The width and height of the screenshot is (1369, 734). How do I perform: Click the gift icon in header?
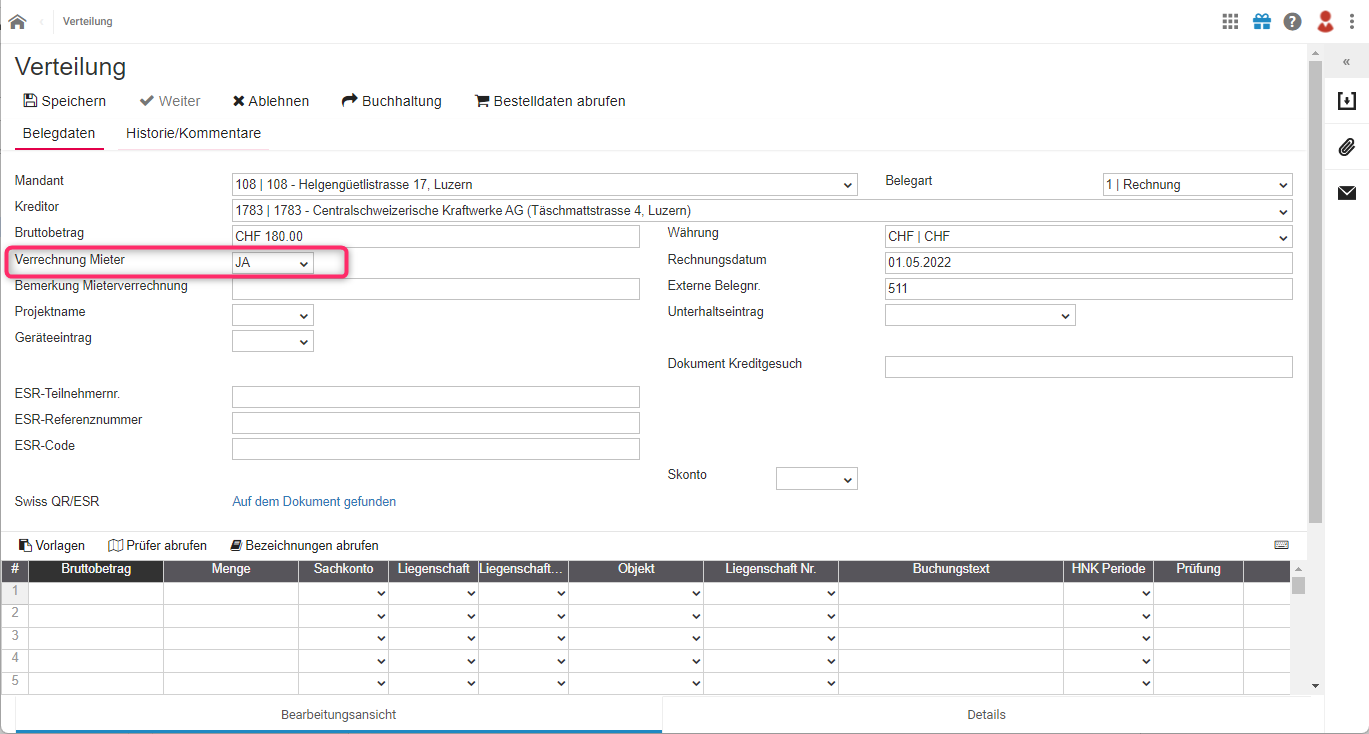(x=1262, y=21)
